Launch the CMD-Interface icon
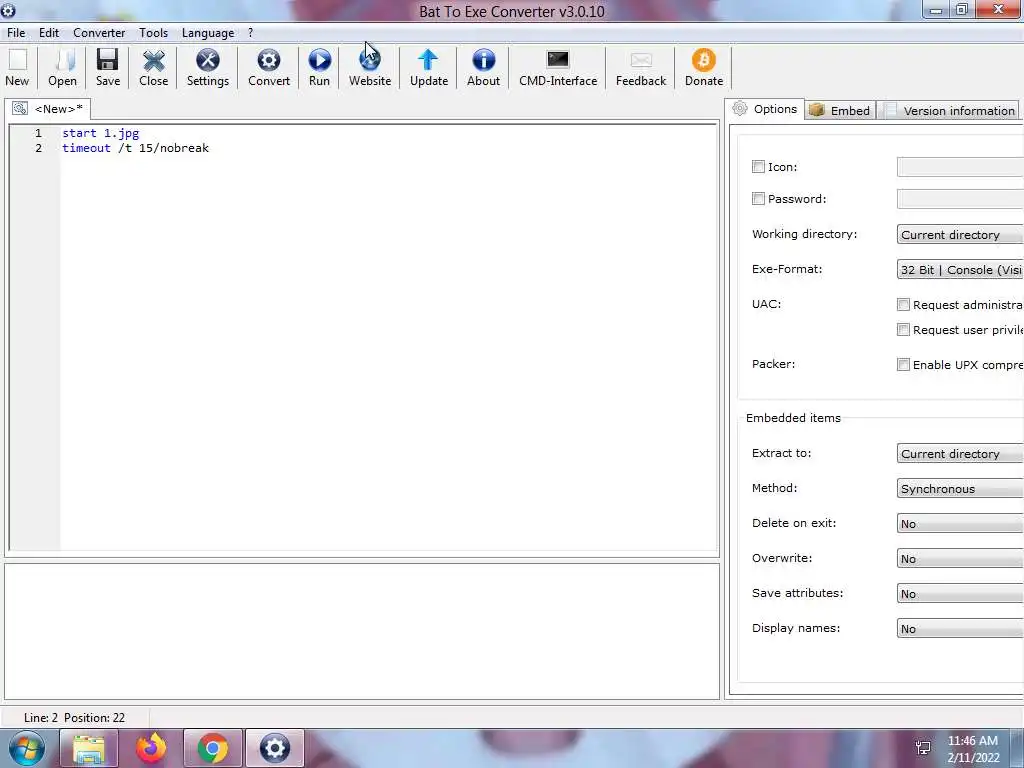The width and height of the screenshot is (1024, 768). [558, 60]
